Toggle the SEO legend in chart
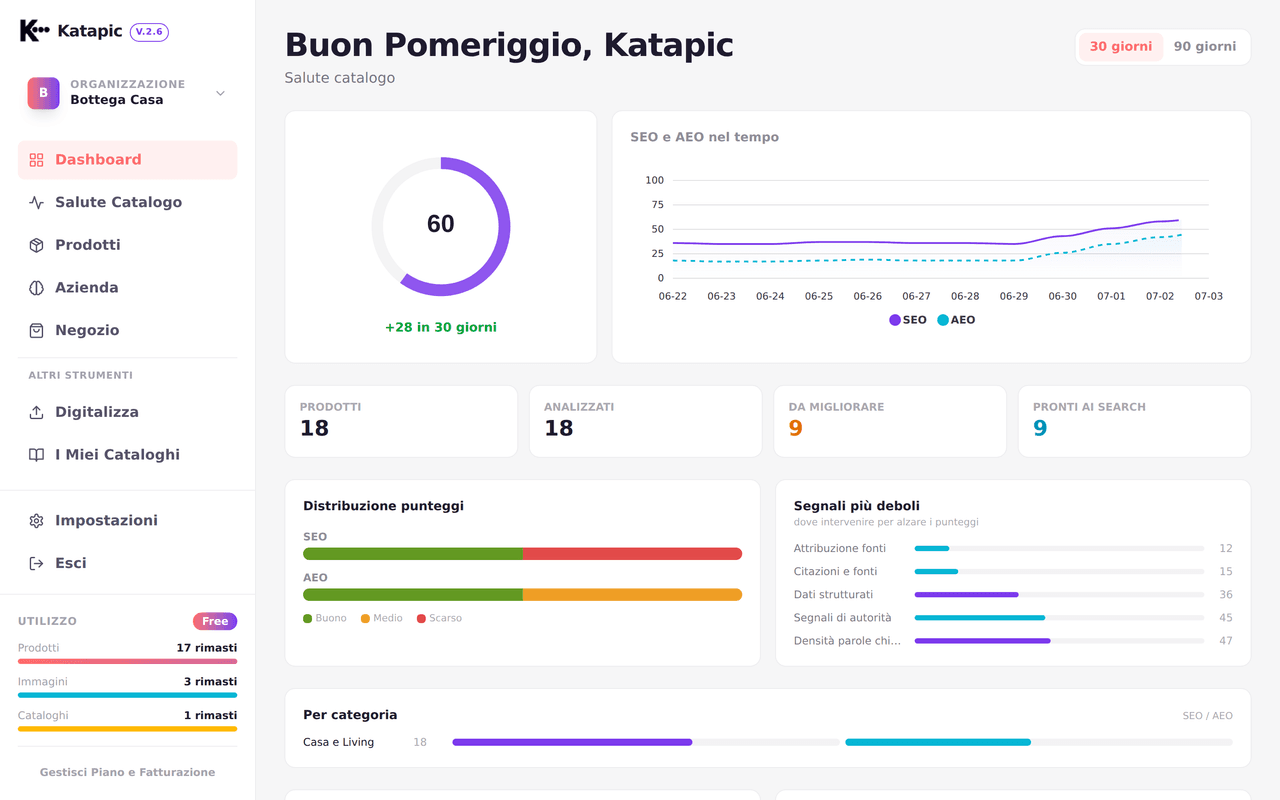Viewport: 1280px width, 800px height. 908,320
